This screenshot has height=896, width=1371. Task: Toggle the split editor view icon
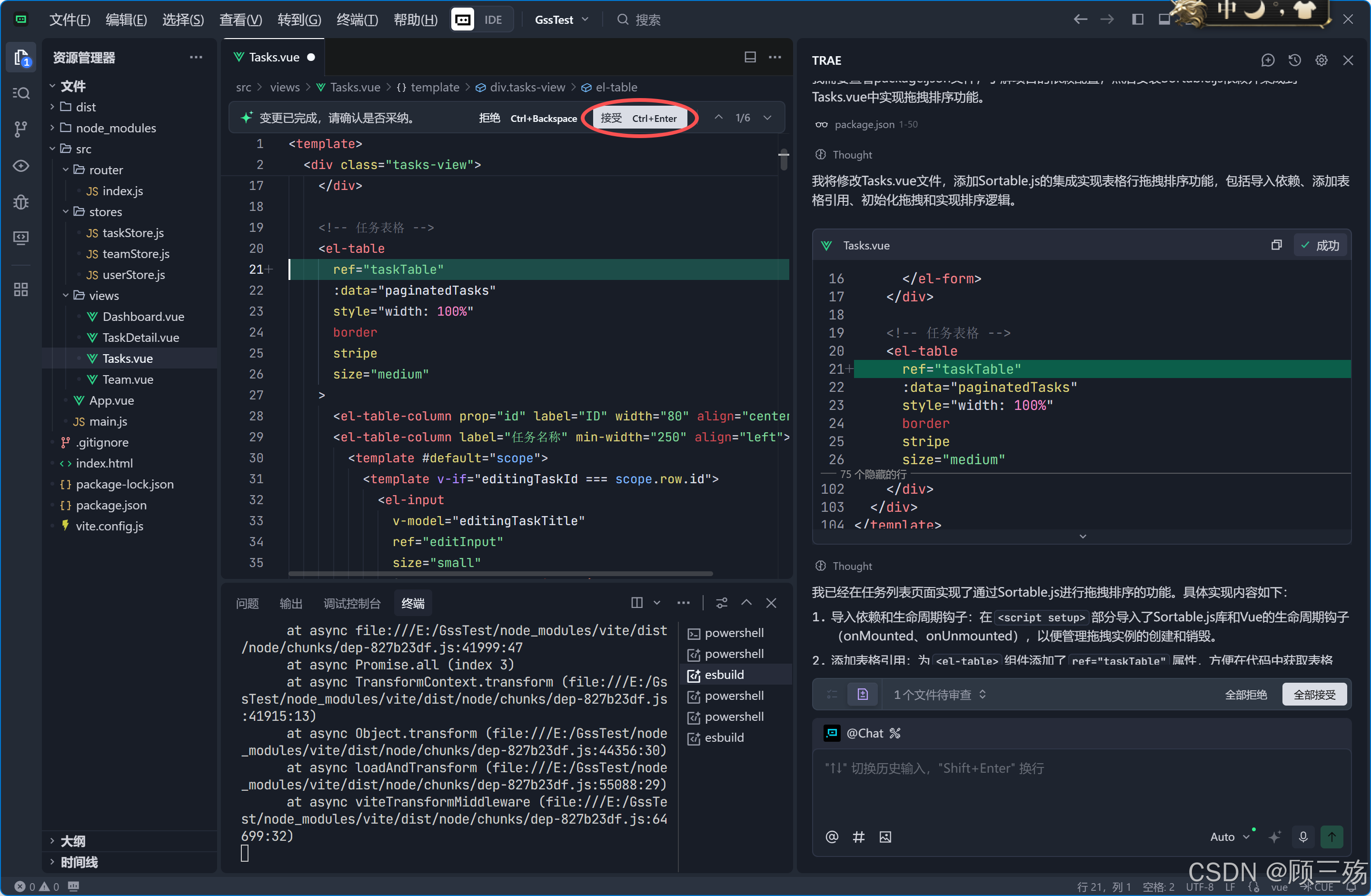pyautogui.click(x=750, y=57)
